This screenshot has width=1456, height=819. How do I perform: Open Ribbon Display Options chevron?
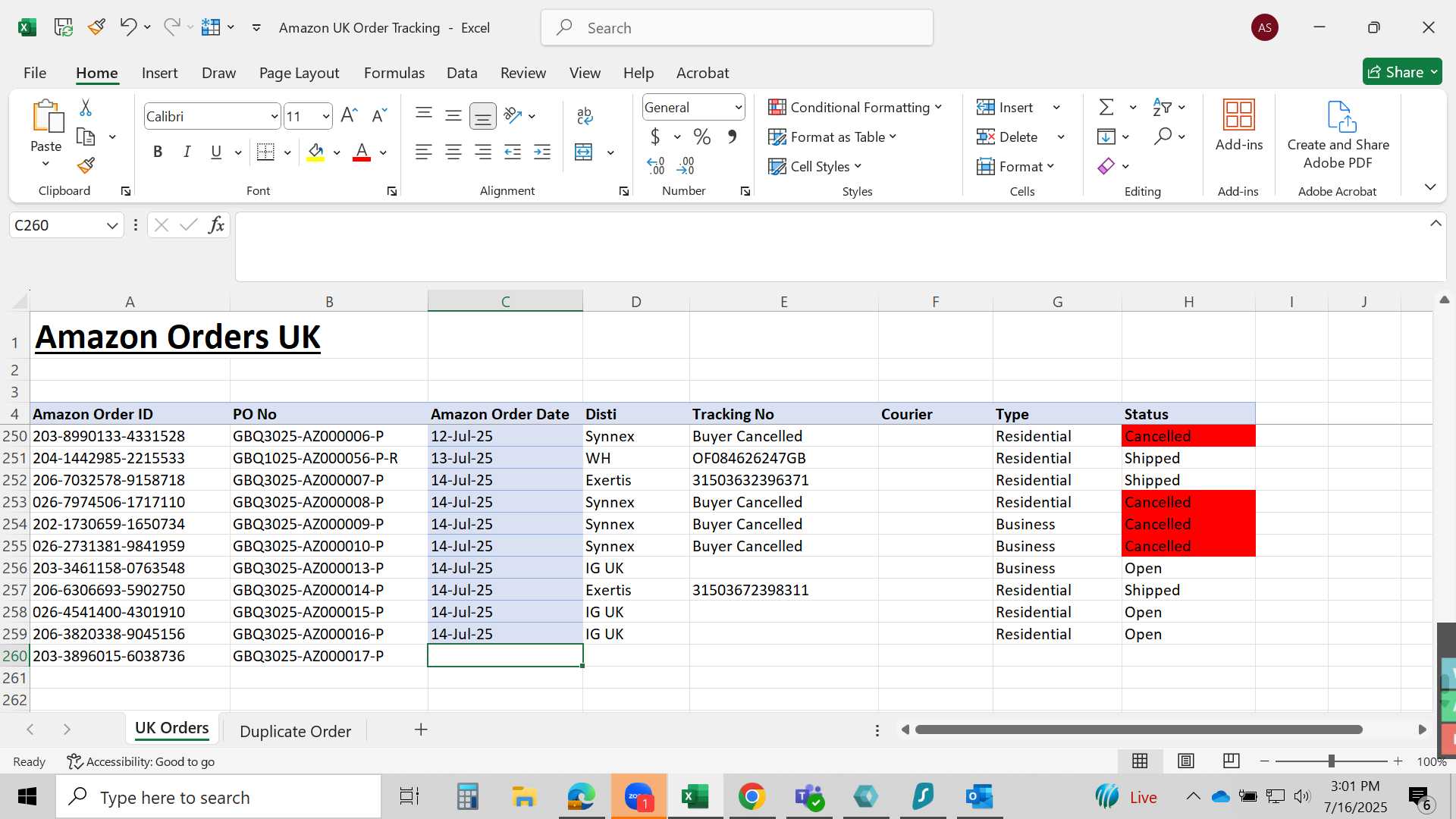[1430, 187]
